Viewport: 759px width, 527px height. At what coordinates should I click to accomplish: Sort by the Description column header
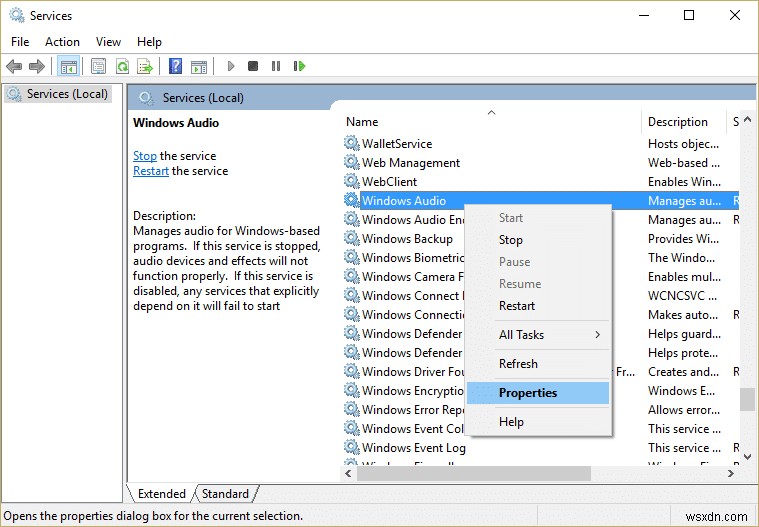pyautogui.click(x=684, y=121)
